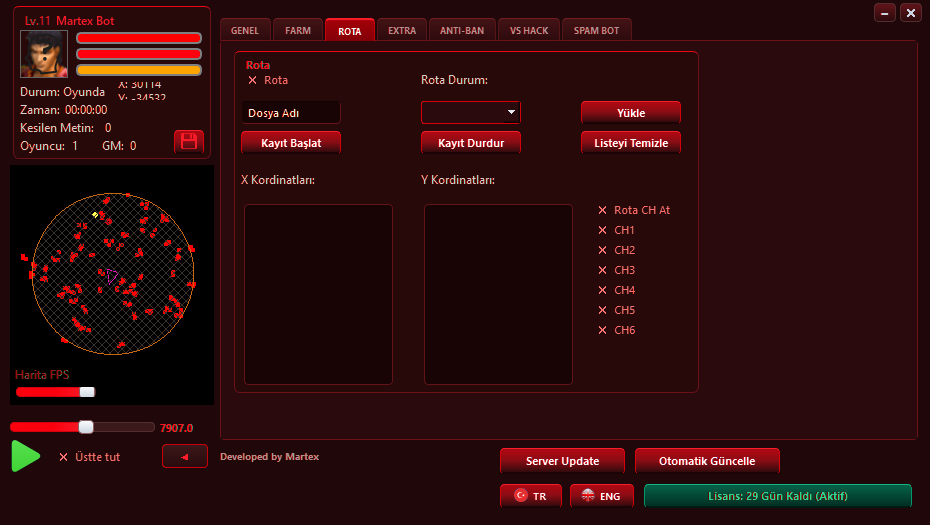Click the Kayıt Başlat button

point(291,143)
